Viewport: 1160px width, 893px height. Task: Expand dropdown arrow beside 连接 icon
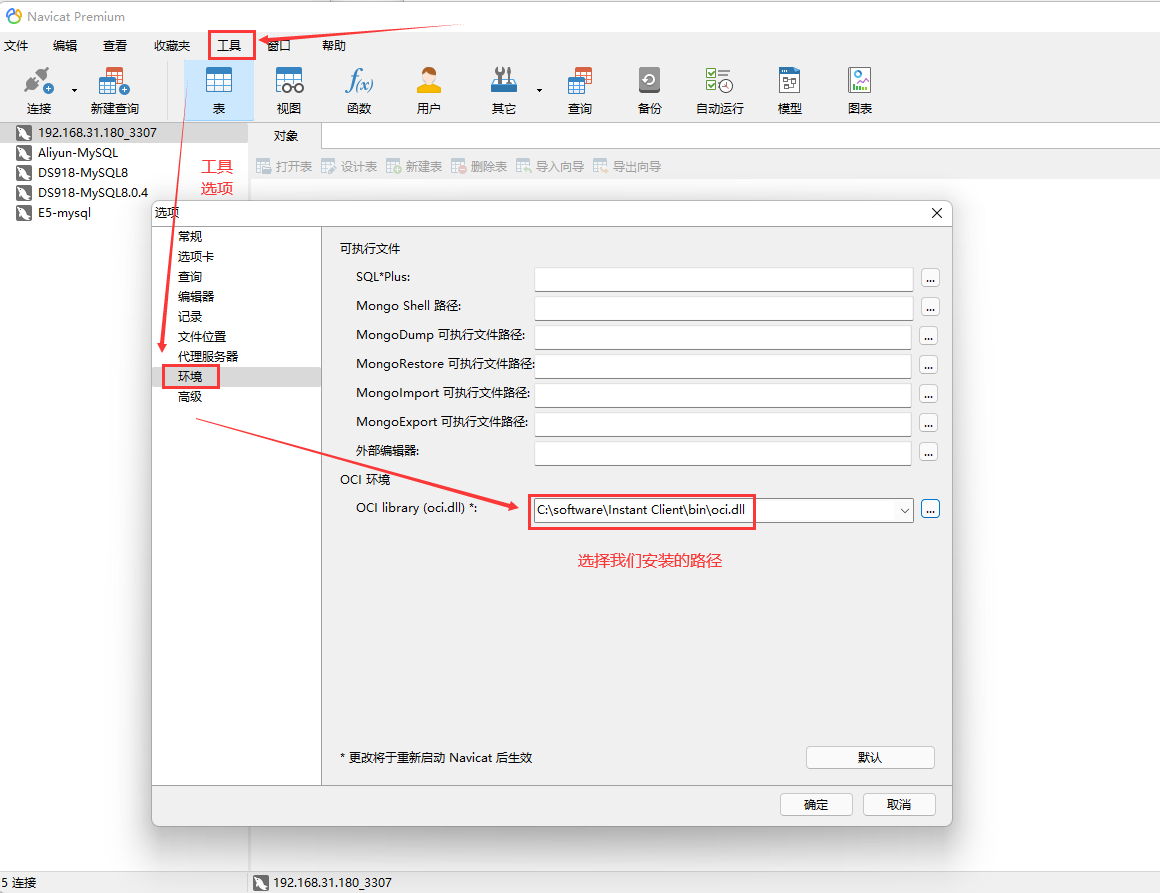click(74, 90)
